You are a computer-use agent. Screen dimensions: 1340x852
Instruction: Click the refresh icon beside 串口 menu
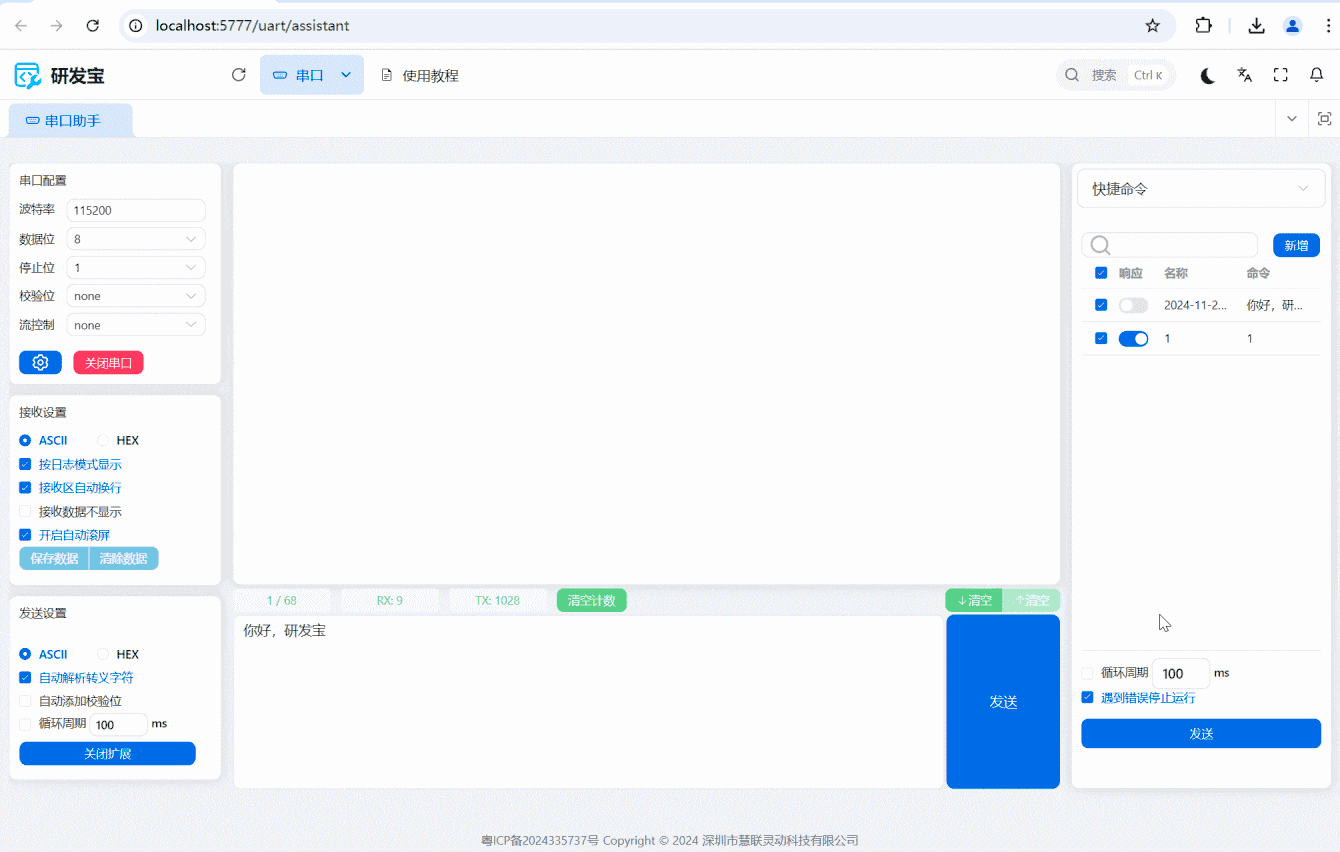[238, 75]
